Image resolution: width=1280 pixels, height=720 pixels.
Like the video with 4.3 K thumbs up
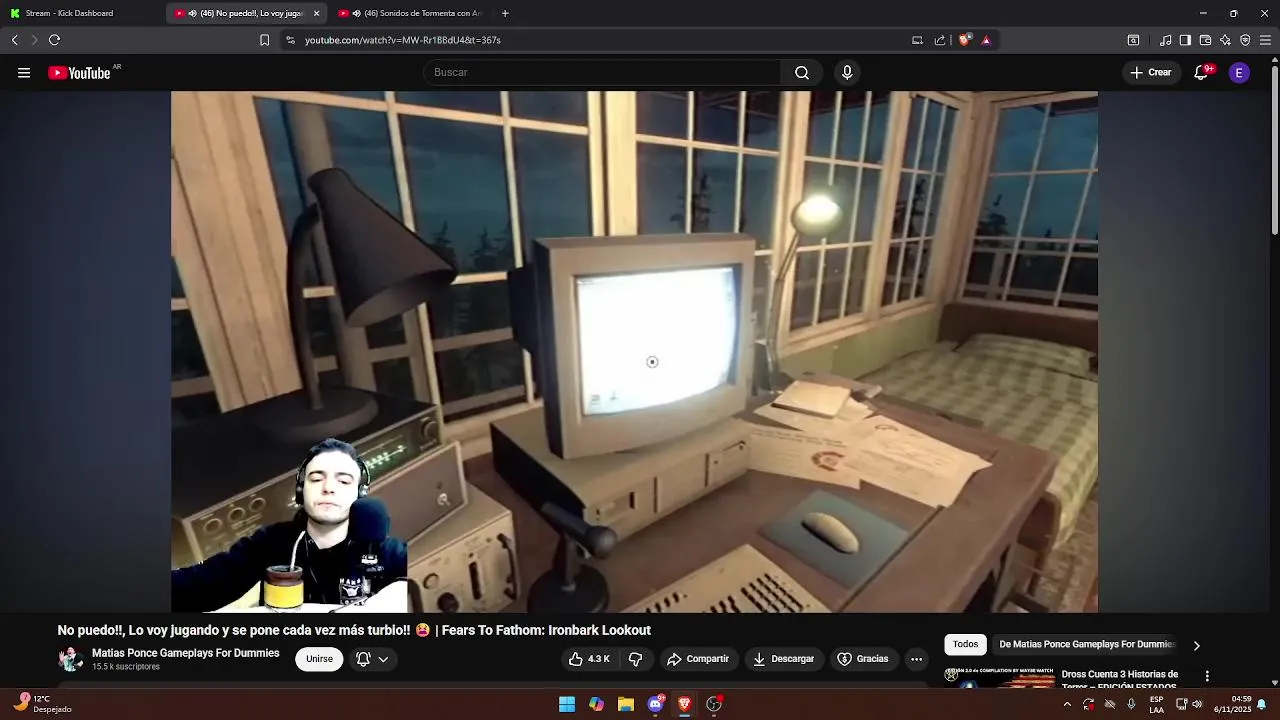[588, 659]
